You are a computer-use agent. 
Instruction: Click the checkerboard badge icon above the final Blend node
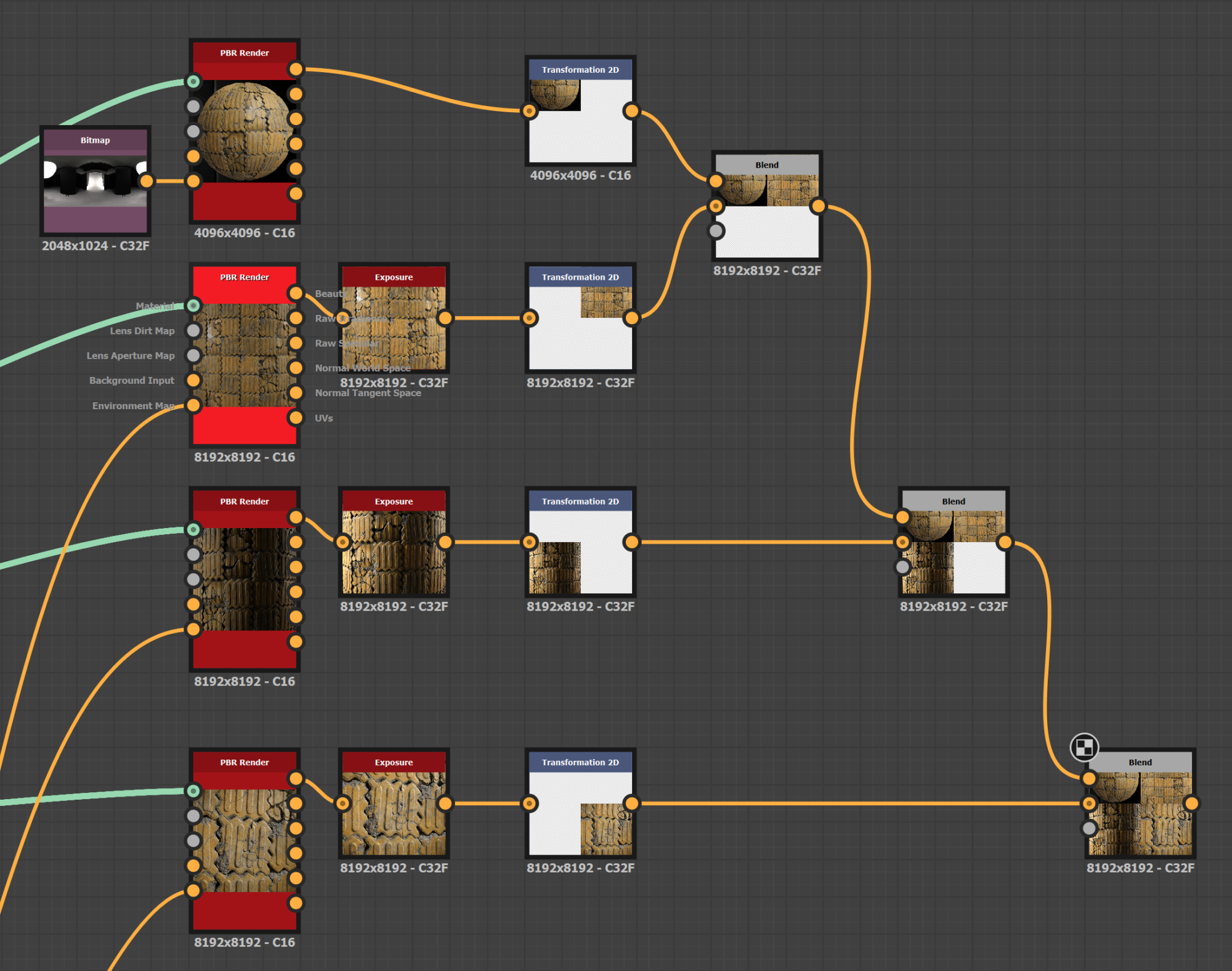(1084, 747)
